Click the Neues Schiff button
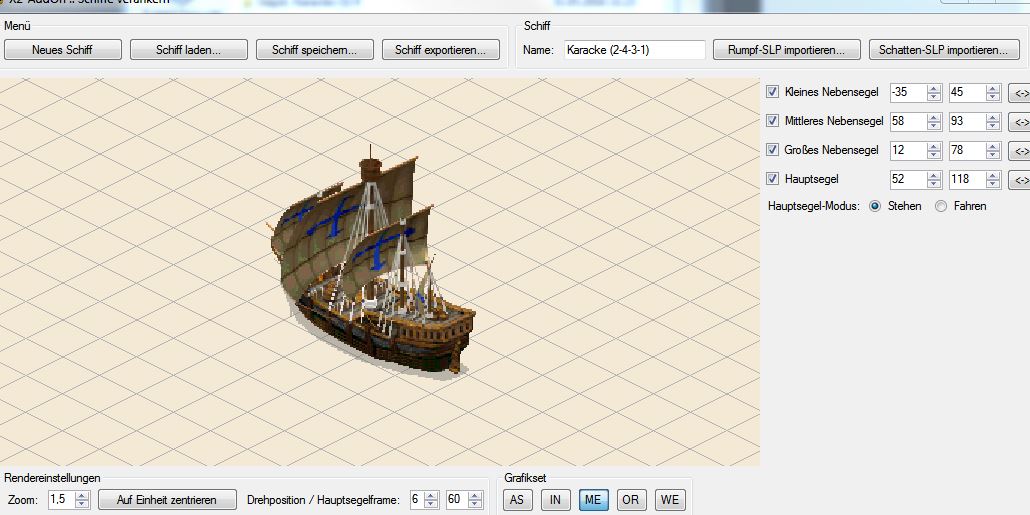 coord(62,49)
